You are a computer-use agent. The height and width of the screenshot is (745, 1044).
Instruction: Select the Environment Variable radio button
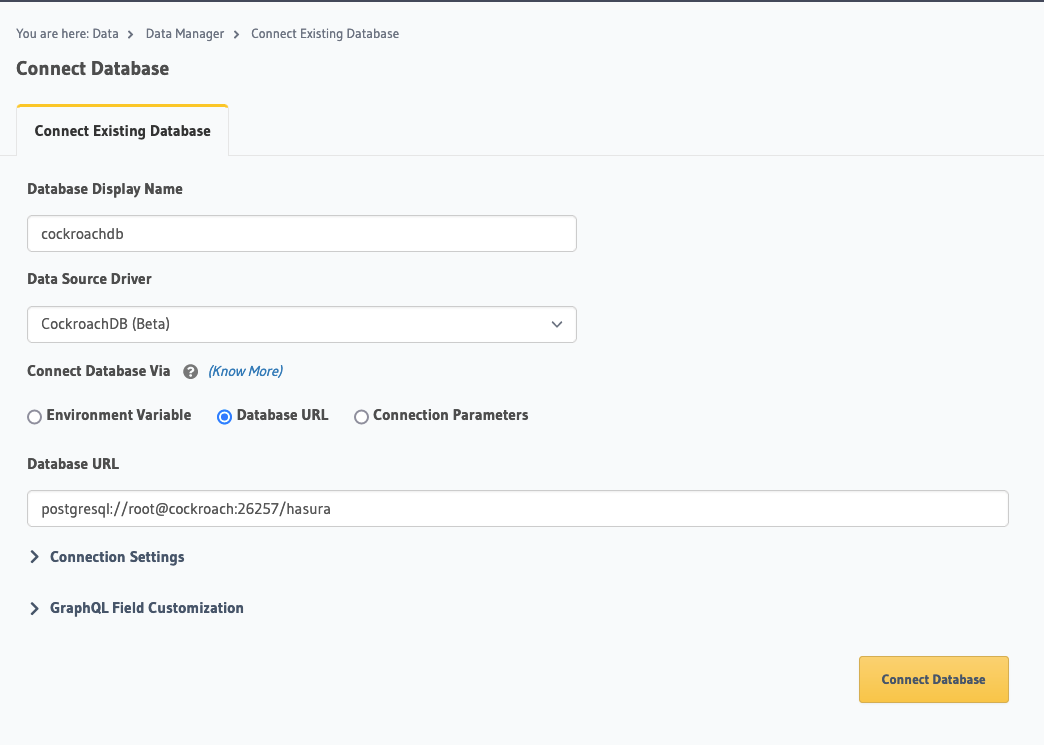click(x=34, y=416)
